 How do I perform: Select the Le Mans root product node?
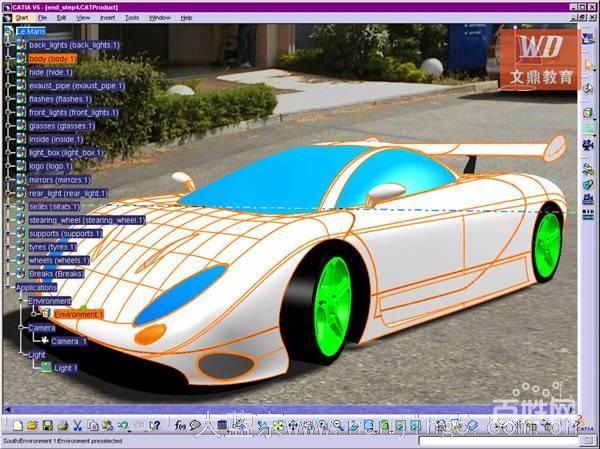click(30, 32)
